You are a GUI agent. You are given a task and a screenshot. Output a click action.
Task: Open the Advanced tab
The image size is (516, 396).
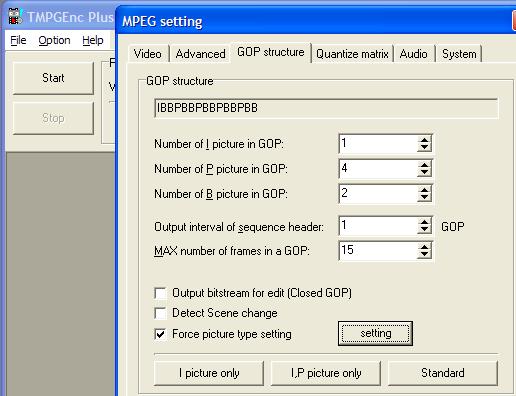(x=200, y=54)
